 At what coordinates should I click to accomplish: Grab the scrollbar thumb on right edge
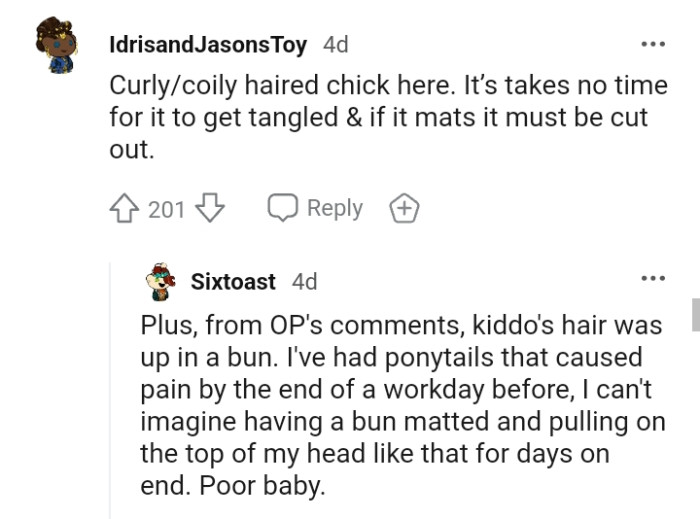(x=695, y=313)
